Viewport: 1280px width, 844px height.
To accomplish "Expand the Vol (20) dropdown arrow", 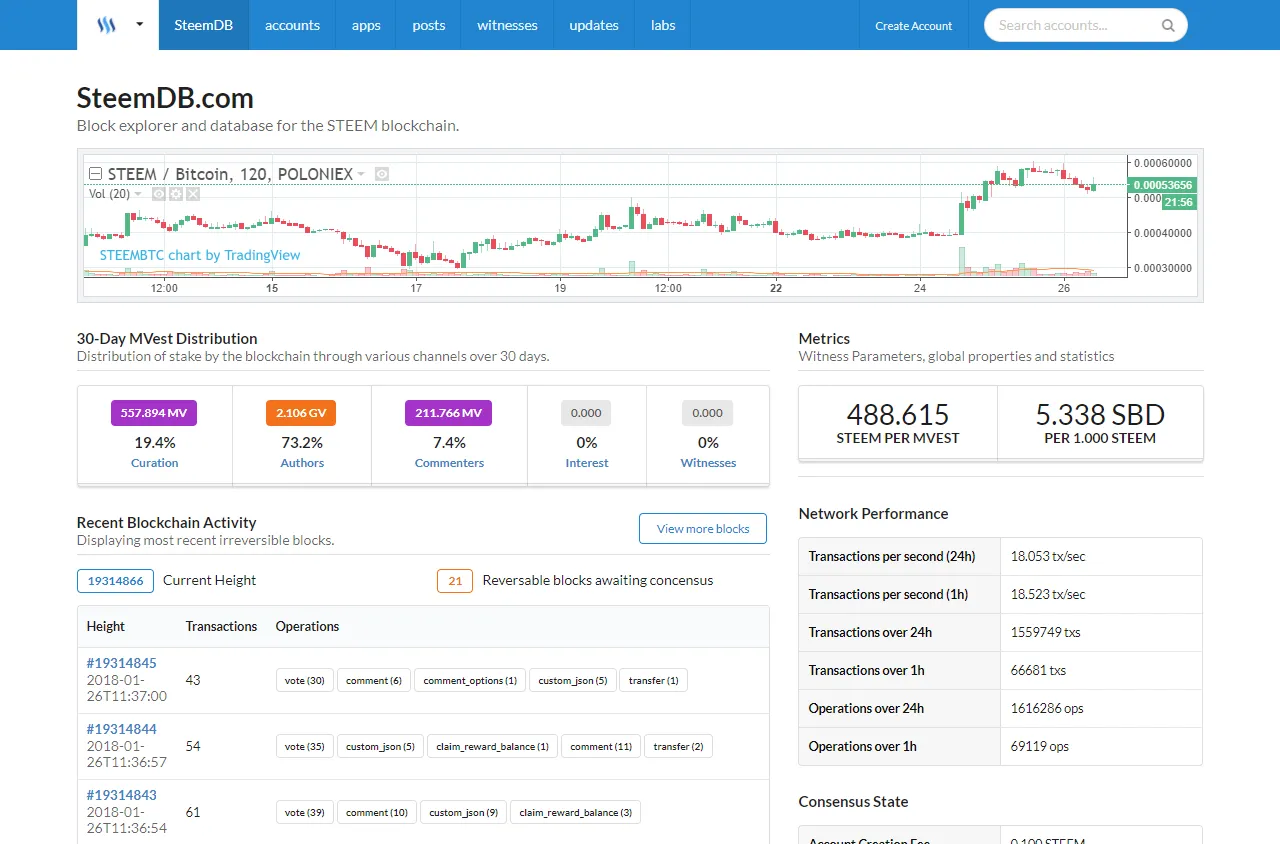I will point(138,194).
